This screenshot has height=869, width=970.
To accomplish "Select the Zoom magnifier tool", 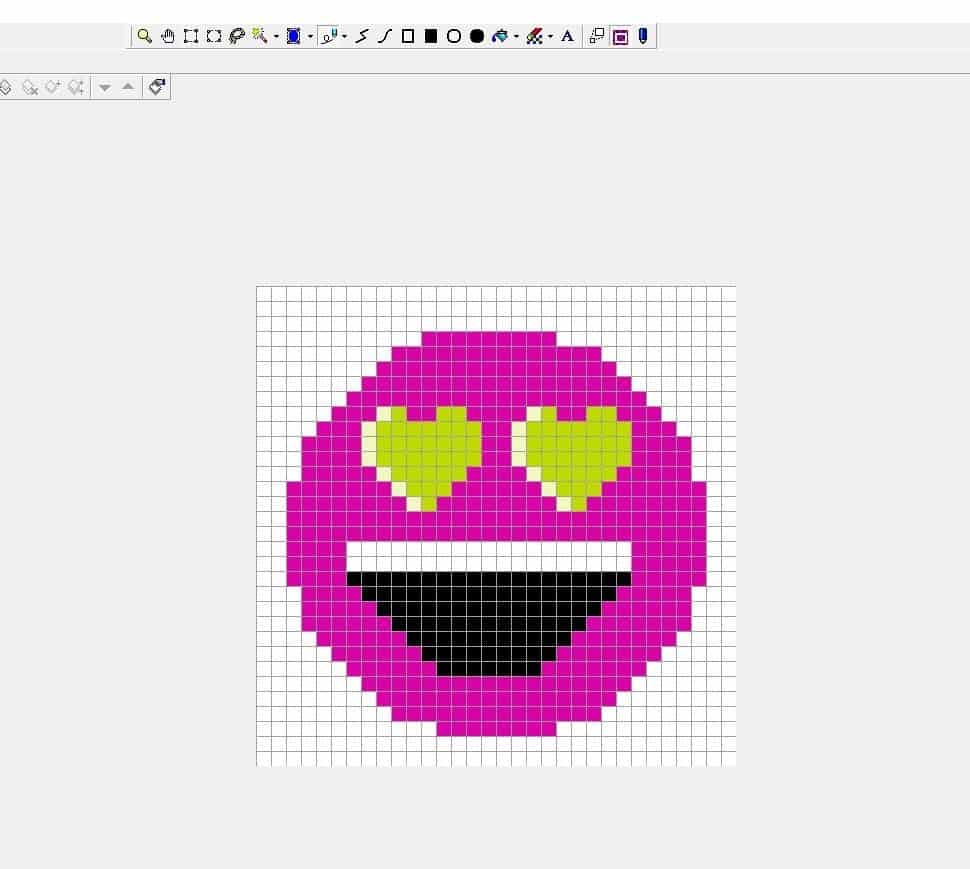I will (144, 36).
